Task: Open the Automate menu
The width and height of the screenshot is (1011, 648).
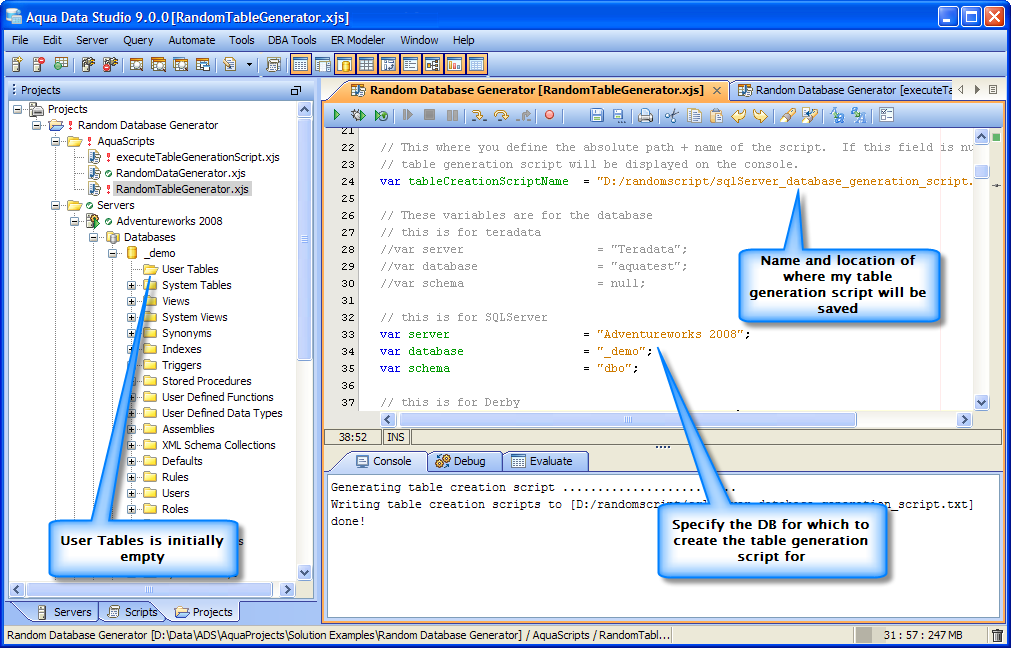Action: [191, 40]
